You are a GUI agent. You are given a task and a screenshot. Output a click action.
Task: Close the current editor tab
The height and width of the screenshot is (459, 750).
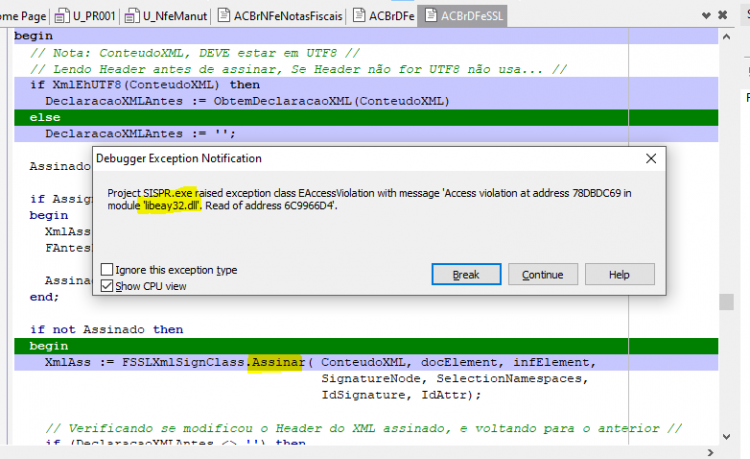(x=722, y=15)
